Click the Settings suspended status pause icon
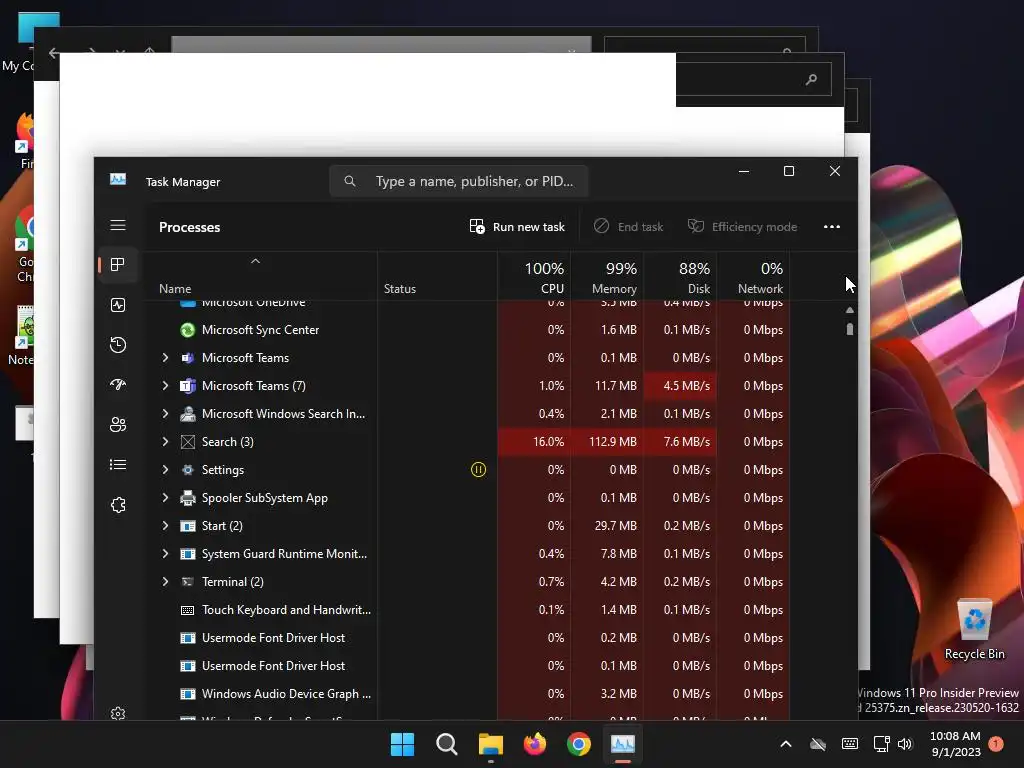The height and width of the screenshot is (768, 1024). pyautogui.click(x=478, y=470)
